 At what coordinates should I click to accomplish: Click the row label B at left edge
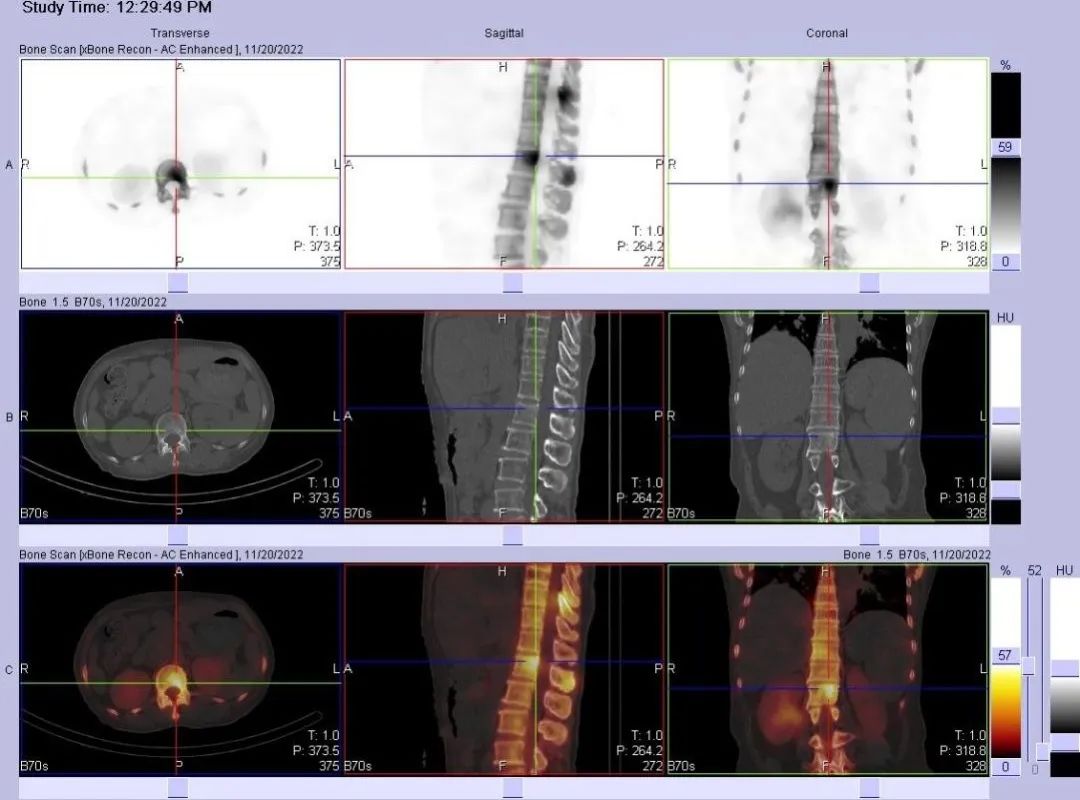point(9,418)
